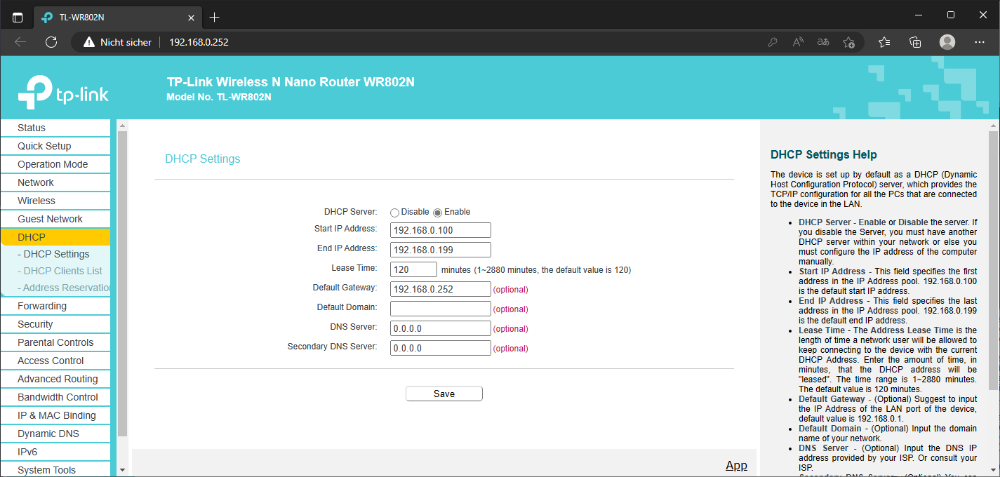
Task: Open Operation Mode page
Action: (55, 165)
